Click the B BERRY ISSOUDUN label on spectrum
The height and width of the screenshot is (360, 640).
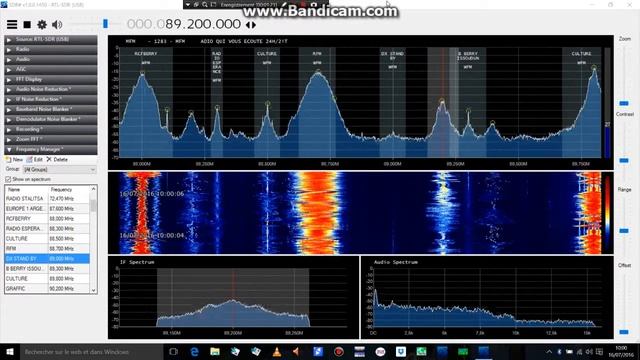point(468,56)
